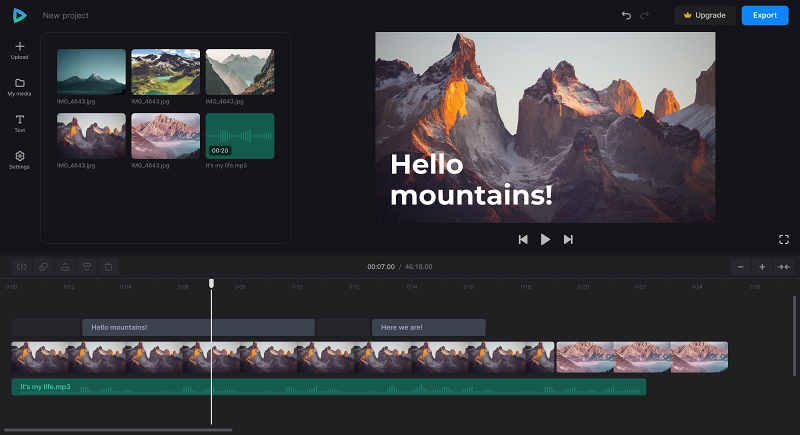Select the It's my life.mp3 audio thumbnail
This screenshot has height=435, width=800.
[x=240, y=136]
